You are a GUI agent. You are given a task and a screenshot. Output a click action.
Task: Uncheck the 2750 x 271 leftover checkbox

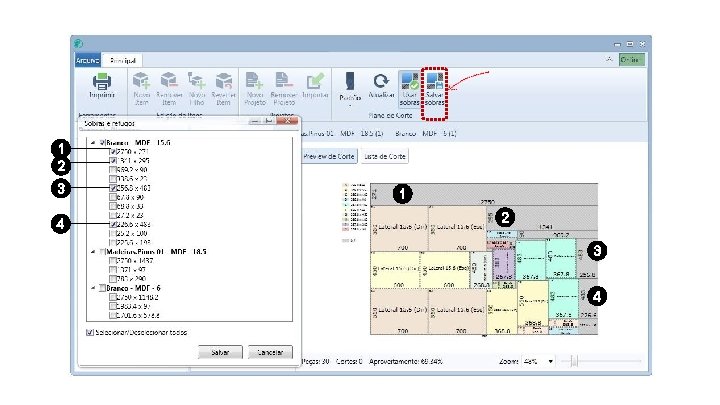(113, 152)
